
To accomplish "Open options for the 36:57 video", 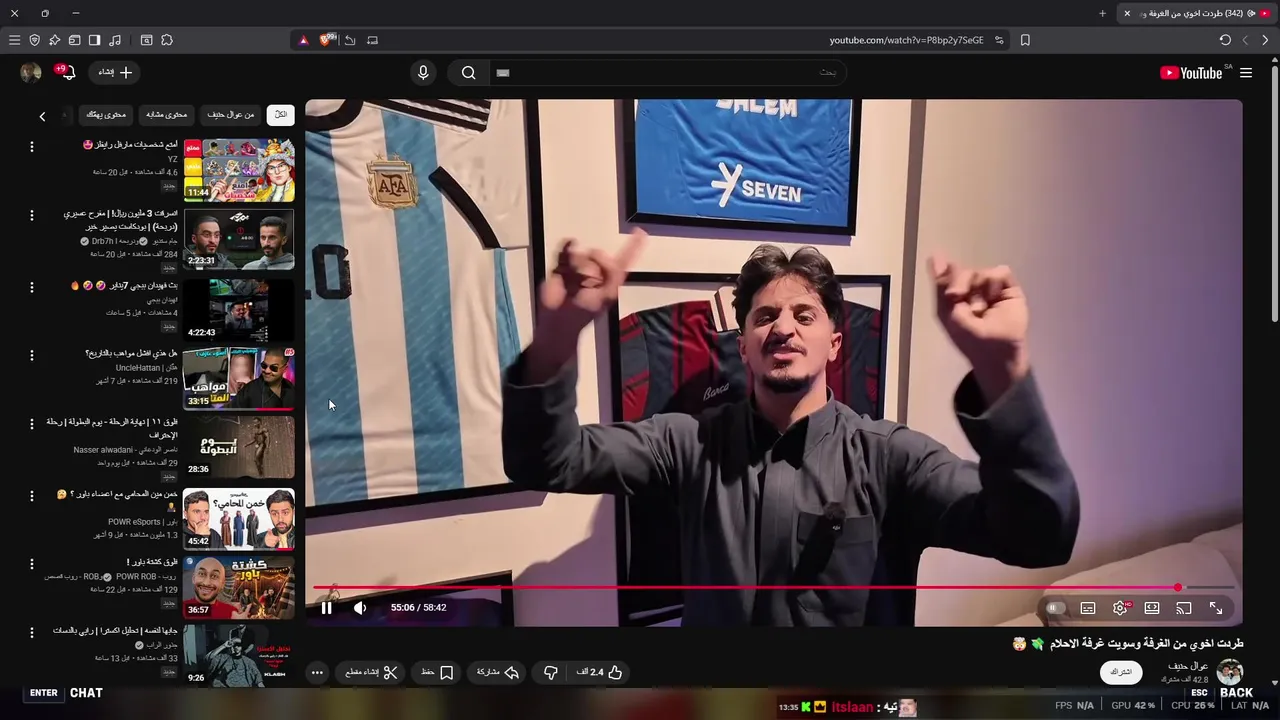I will (x=31, y=563).
